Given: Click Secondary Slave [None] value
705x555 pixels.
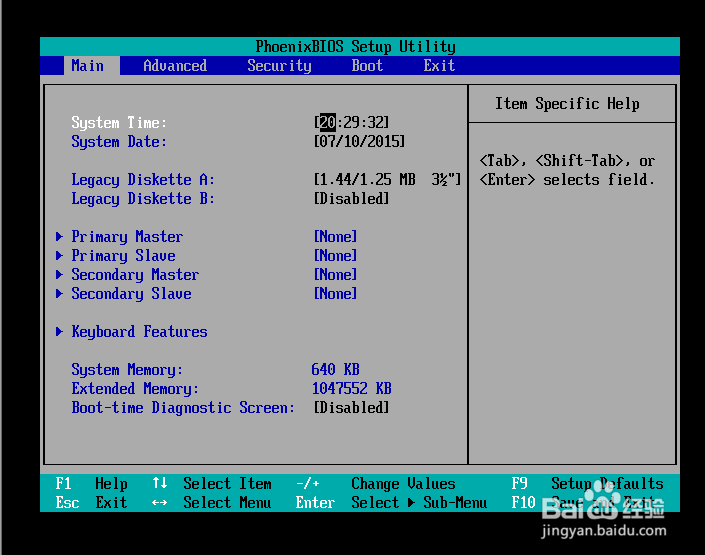Looking at the screenshot, I should (x=335, y=293).
